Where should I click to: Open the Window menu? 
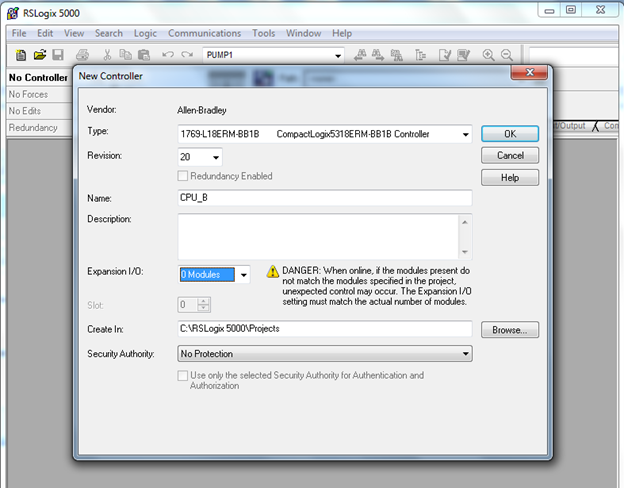click(304, 33)
